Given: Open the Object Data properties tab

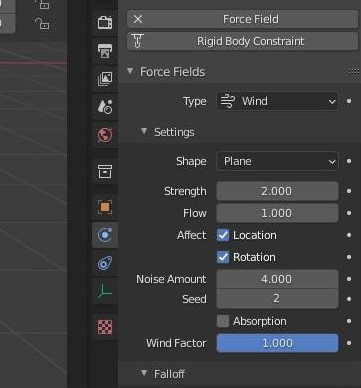Looking at the screenshot, I should (x=105, y=292).
